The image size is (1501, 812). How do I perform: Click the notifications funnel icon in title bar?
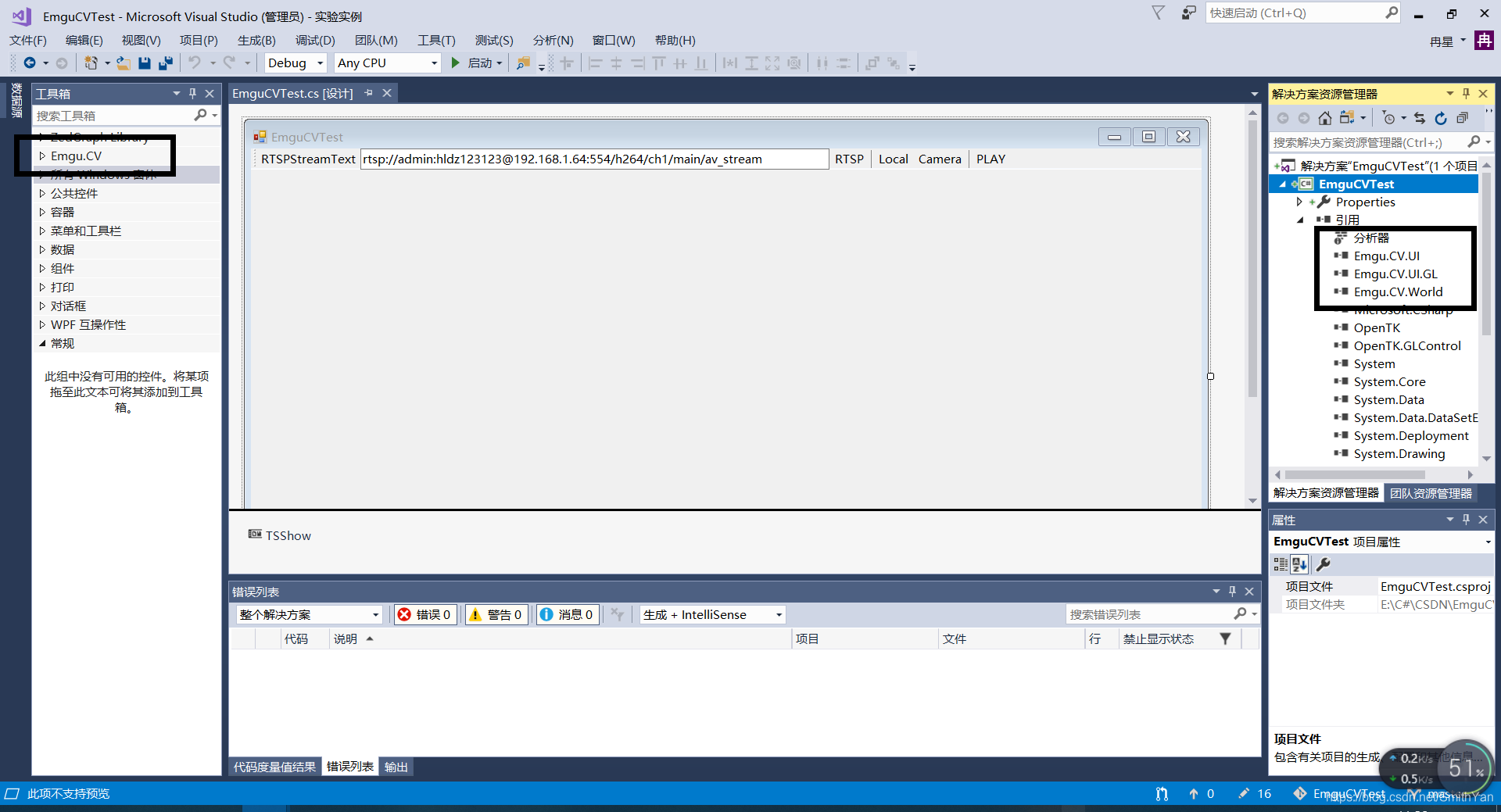[1159, 13]
